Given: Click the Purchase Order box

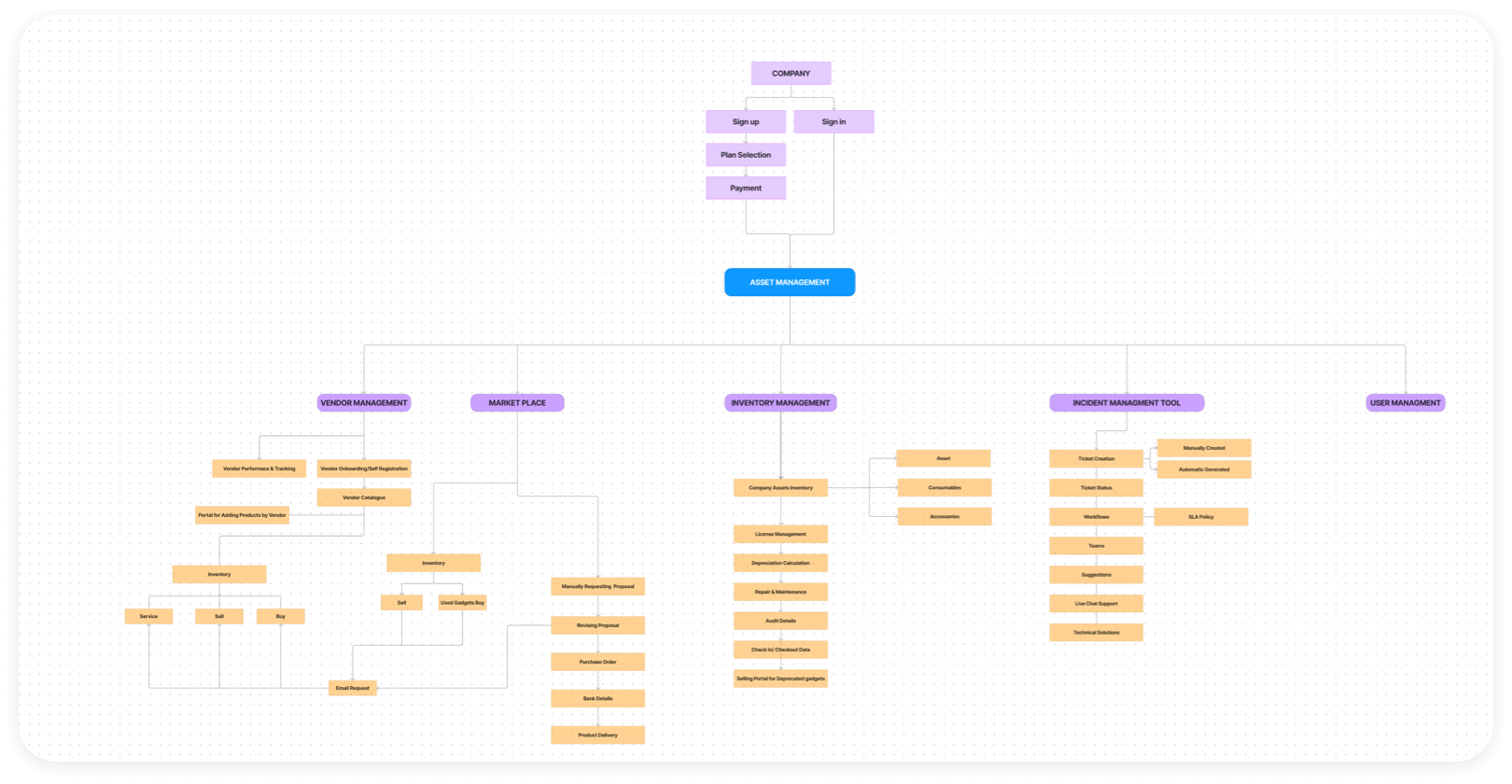Looking at the screenshot, I should coord(597,662).
